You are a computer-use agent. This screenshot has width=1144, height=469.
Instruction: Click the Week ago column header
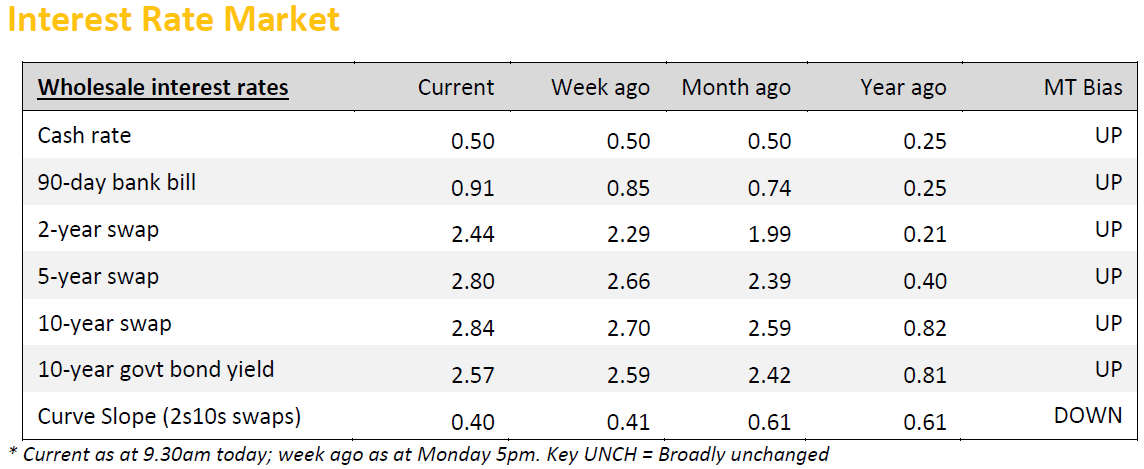pos(600,88)
